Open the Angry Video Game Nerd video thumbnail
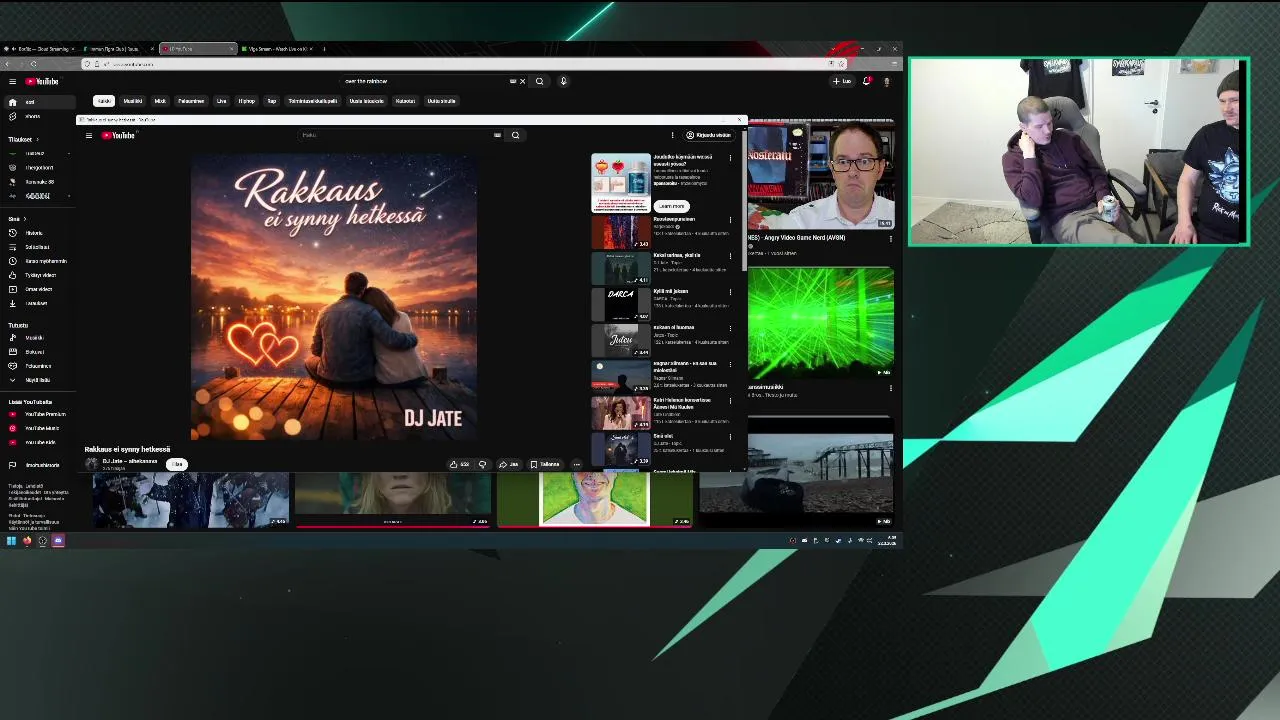This screenshot has height=720, width=1280. coord(820,176)
